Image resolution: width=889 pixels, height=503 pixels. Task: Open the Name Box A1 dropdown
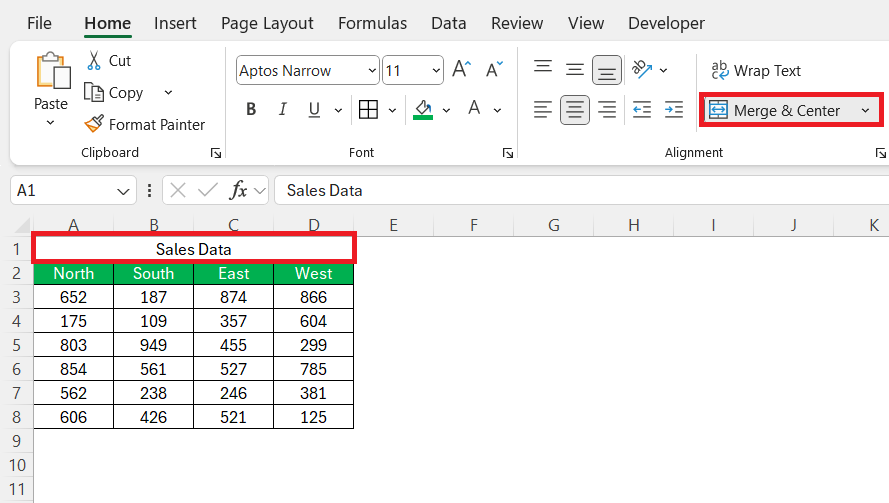(x=123, y=191)
